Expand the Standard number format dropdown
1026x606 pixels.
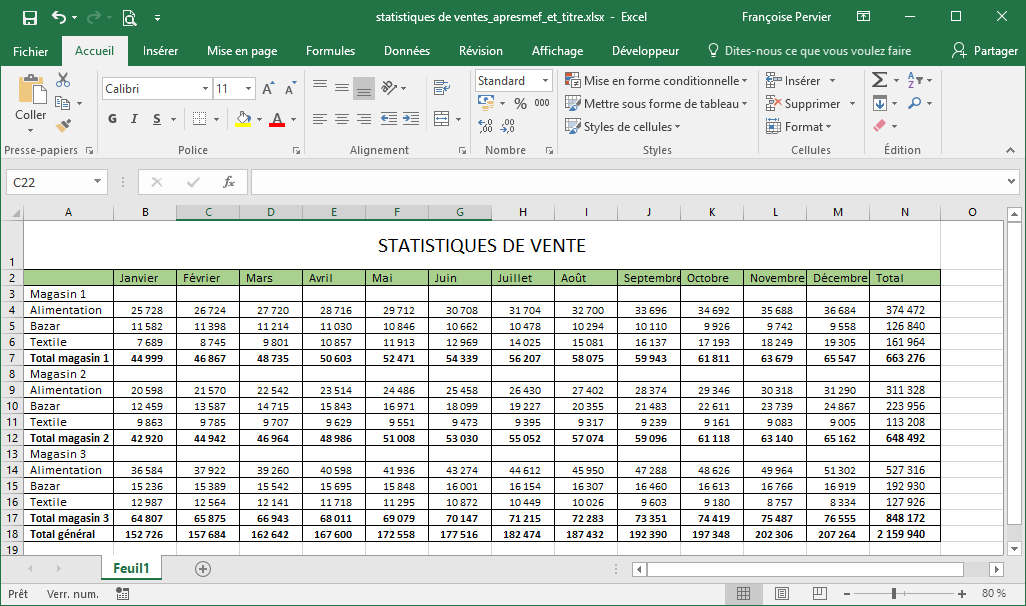545,81
